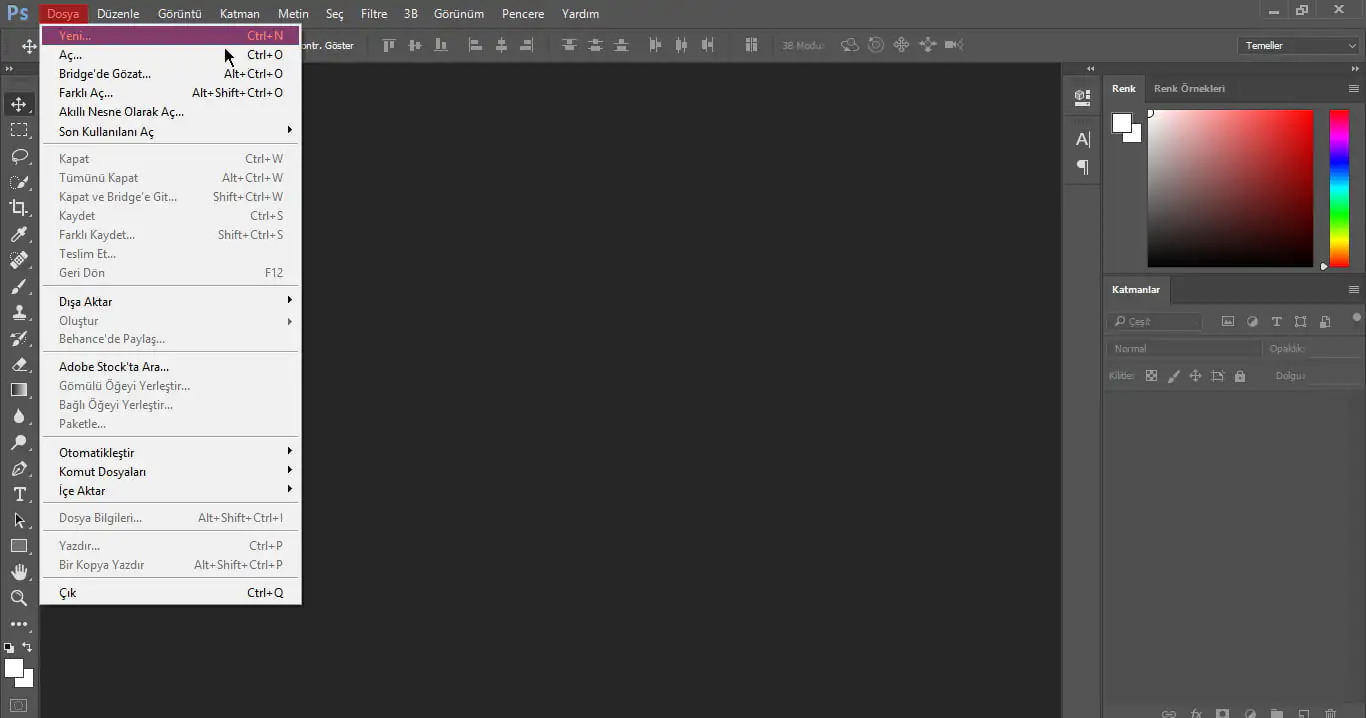Open the Character panel 'A|' icon
Screen dimensions: 1366x718
point(1082,140)
